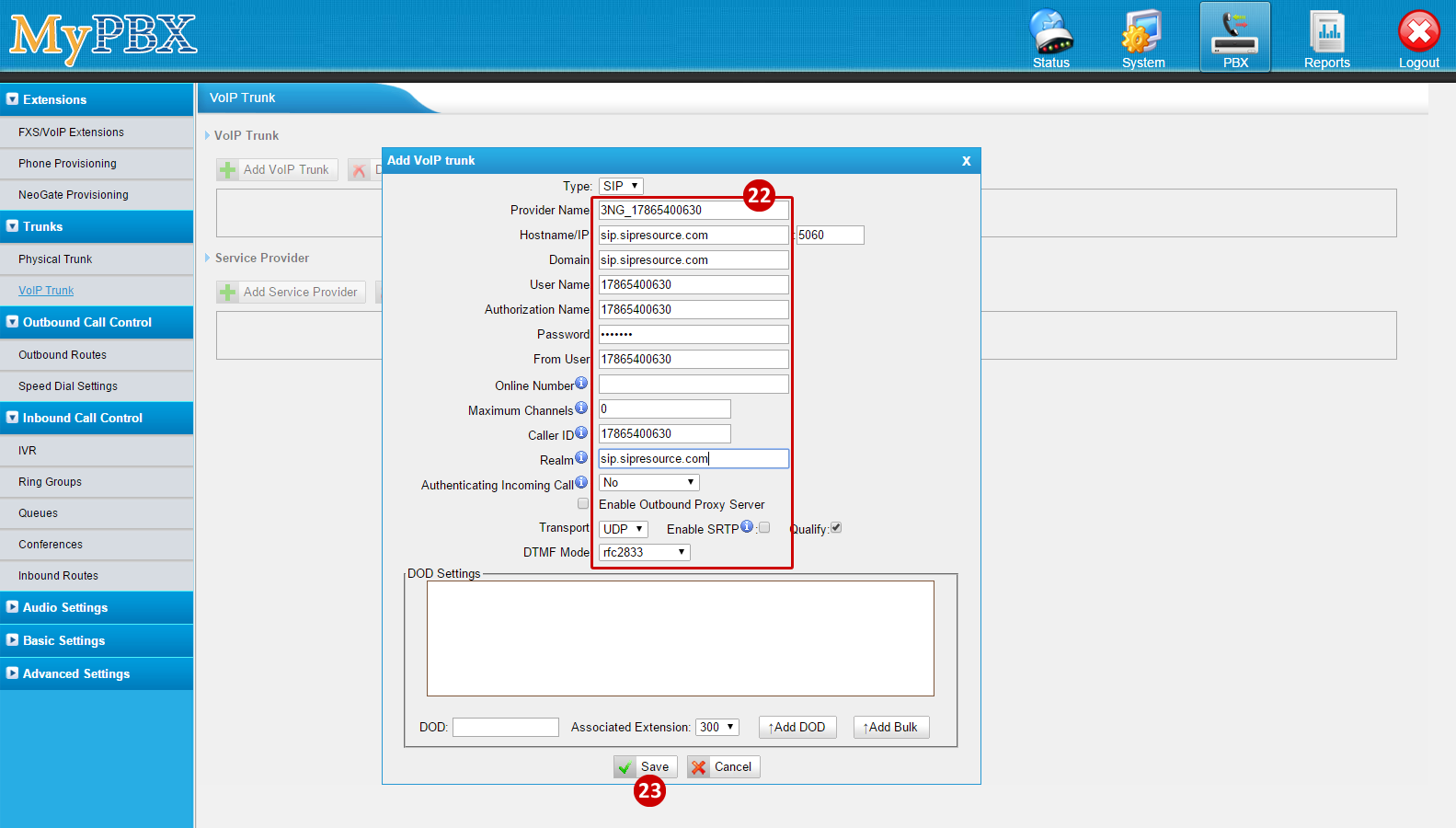The height and width of the screenshot is (828, 1456).
Task: Click the Online Number input field
Action: [694, 384]
